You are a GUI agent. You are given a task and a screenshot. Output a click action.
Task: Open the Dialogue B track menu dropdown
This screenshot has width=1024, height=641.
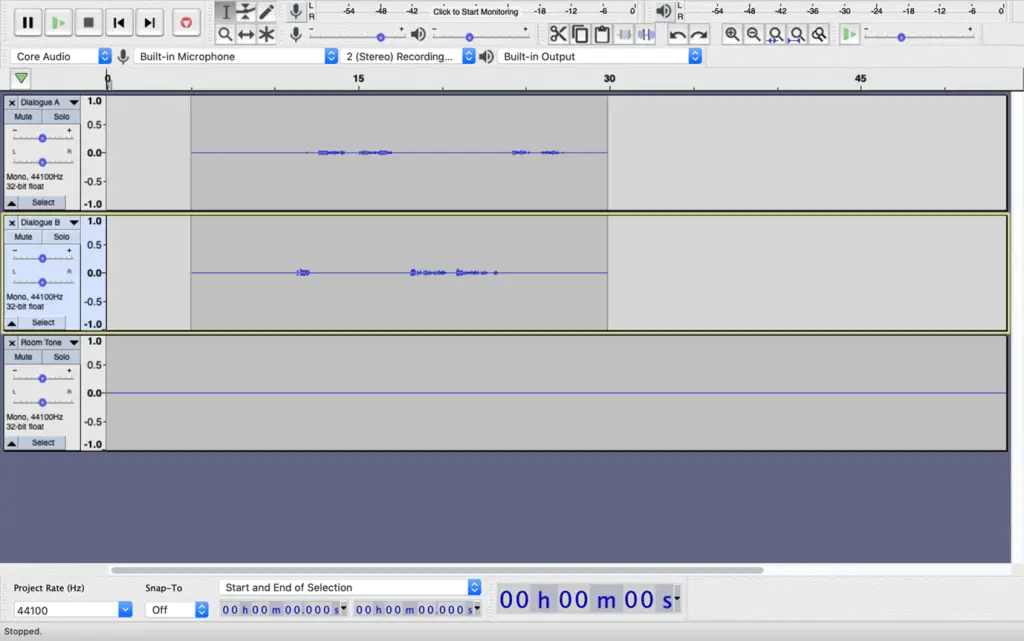[x=74, y=223]
